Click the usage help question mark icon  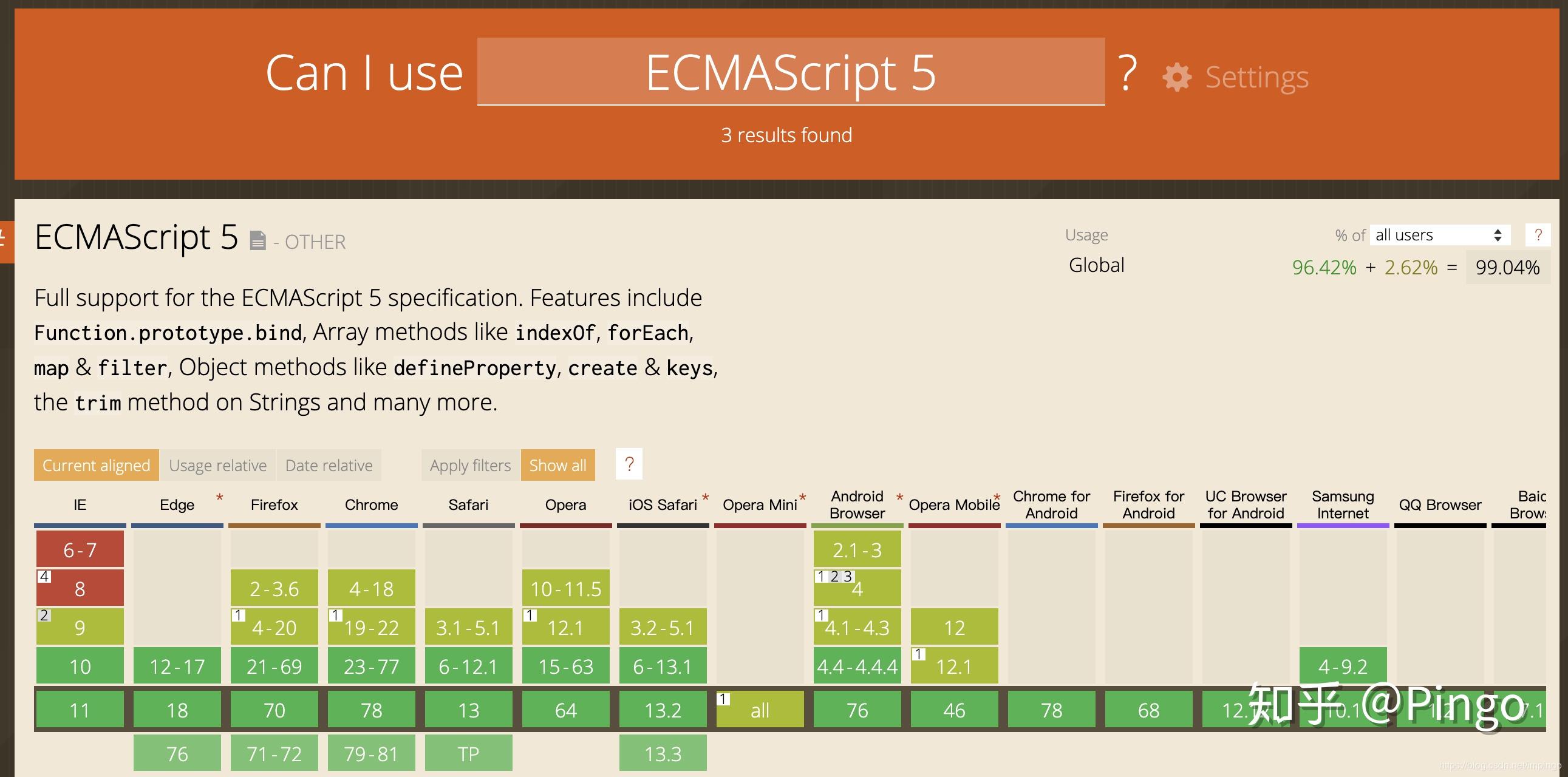pyautogui.click(x=1538, y=235)
